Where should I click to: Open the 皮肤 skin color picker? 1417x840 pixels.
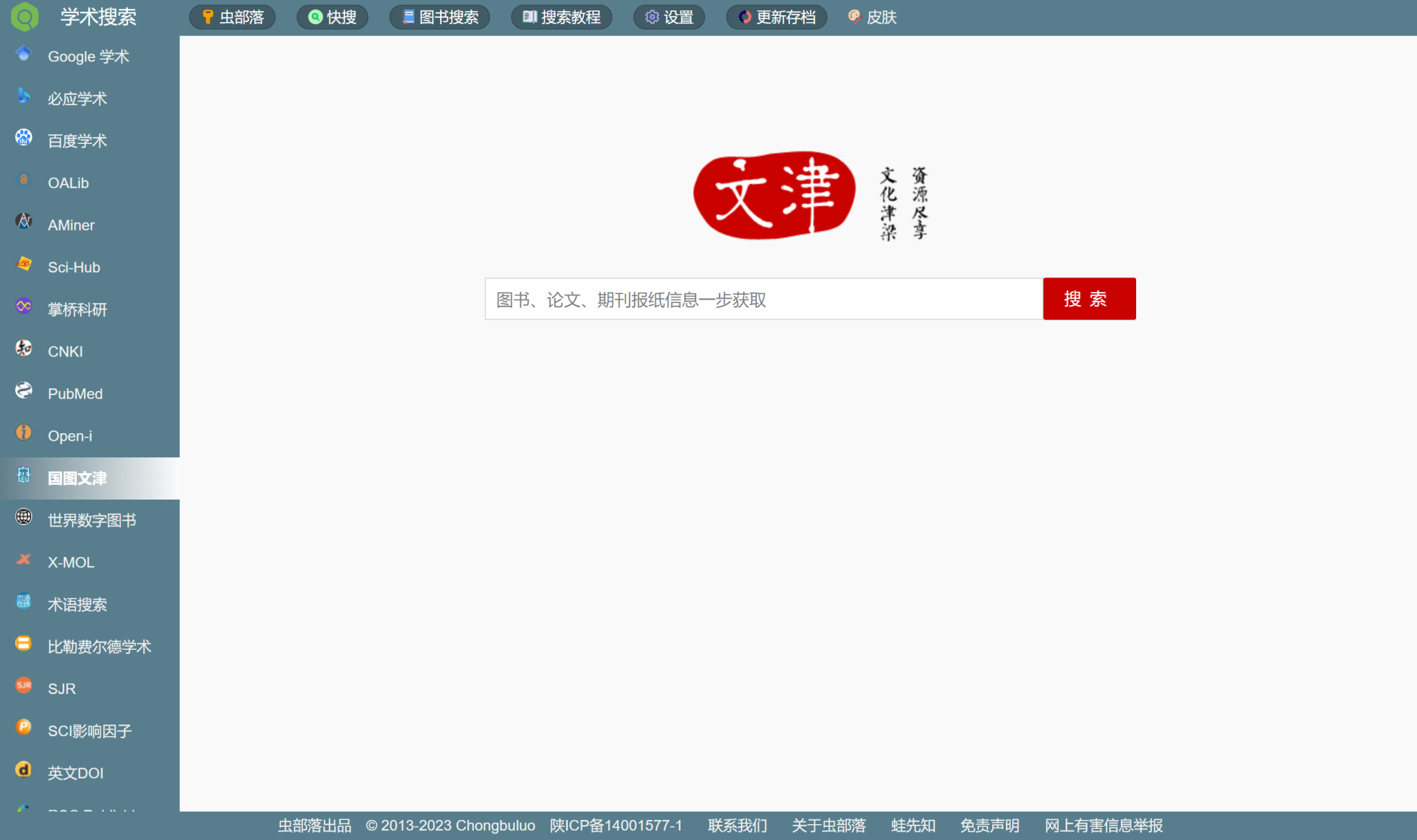coord(872,17)
